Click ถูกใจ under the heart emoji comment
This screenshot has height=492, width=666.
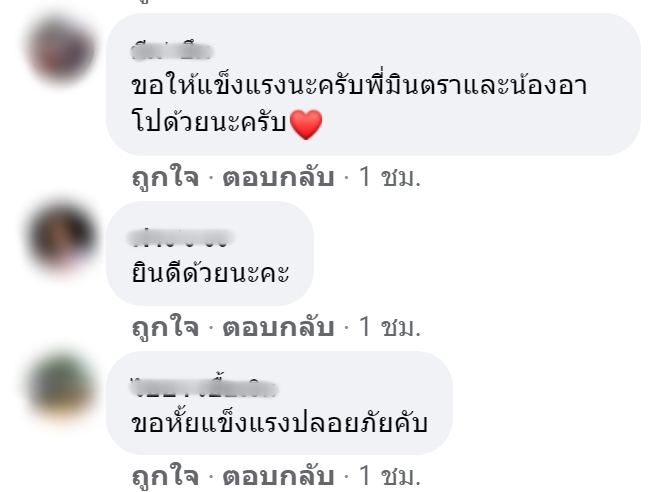pos(166,177)
